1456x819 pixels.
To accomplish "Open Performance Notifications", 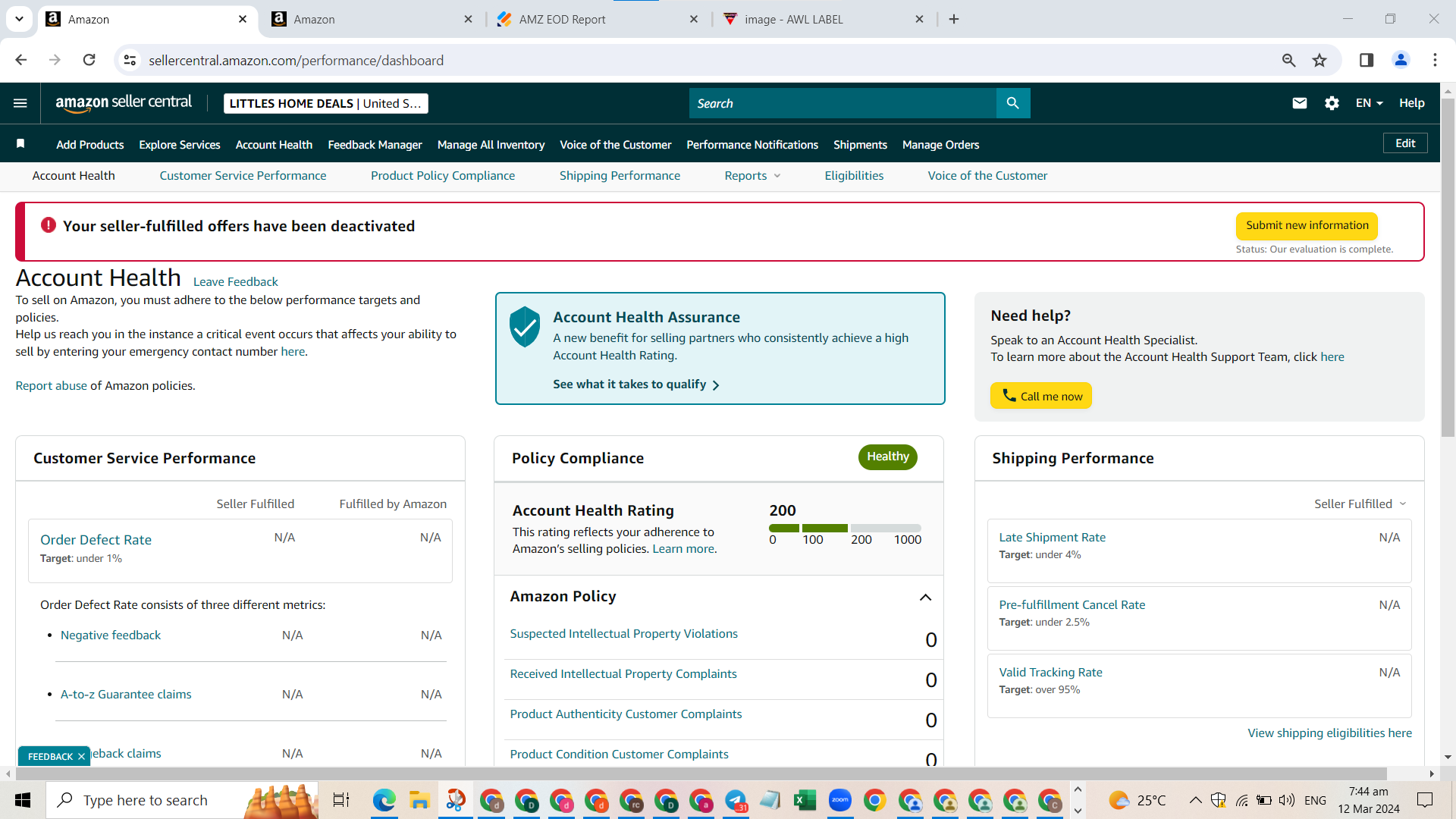I will click(x=752, y=145).
